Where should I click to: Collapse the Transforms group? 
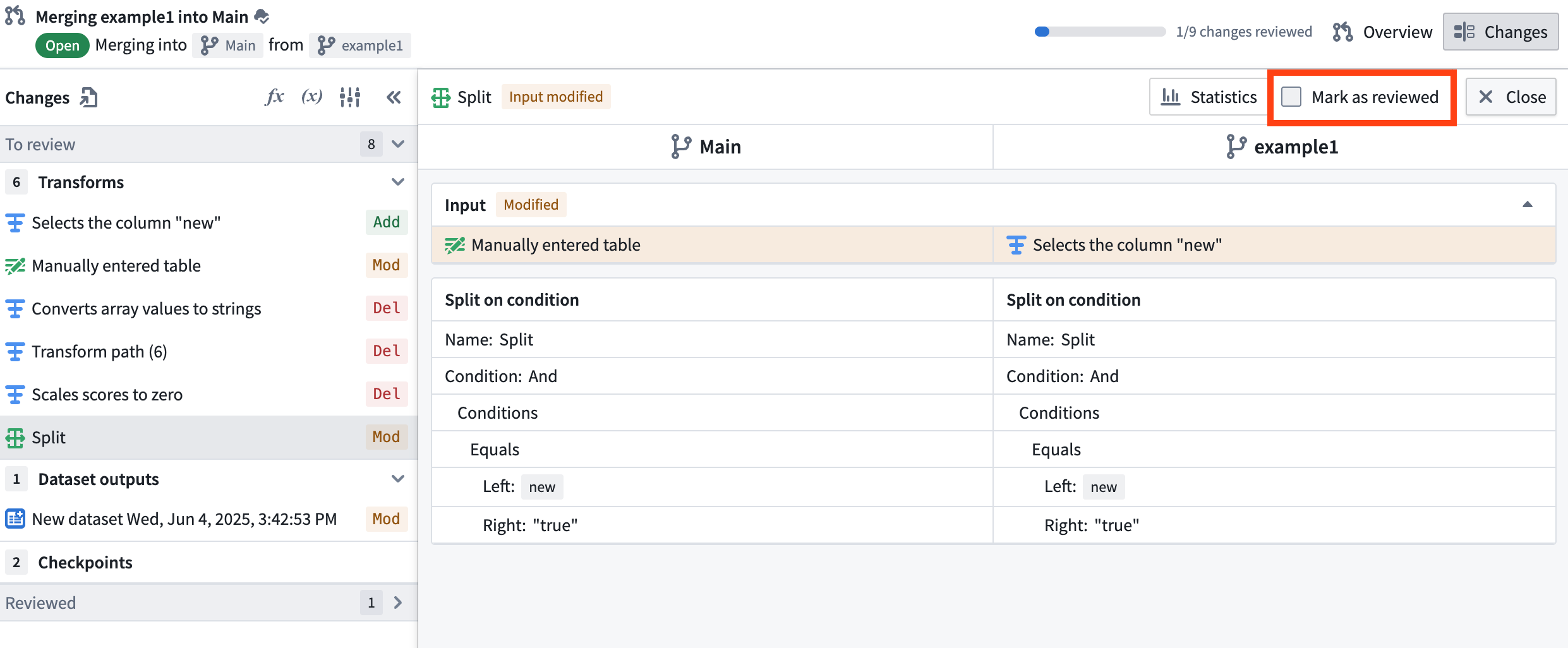(397, 182)
